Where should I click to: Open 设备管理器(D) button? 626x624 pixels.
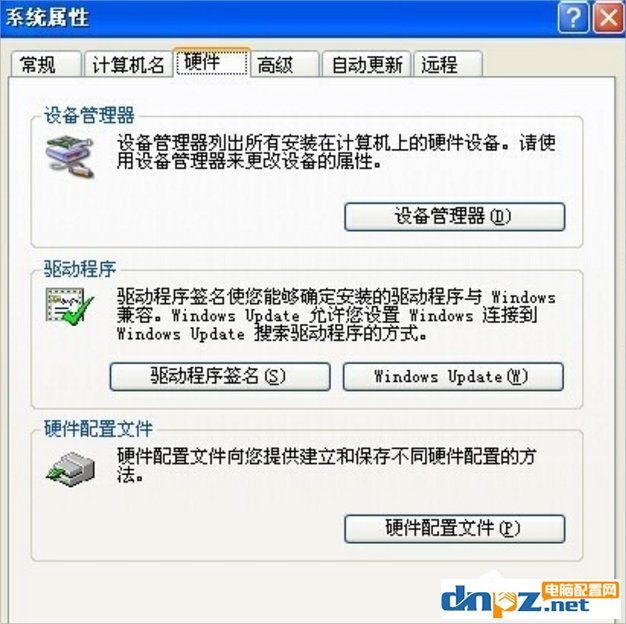tap(454, 217)
